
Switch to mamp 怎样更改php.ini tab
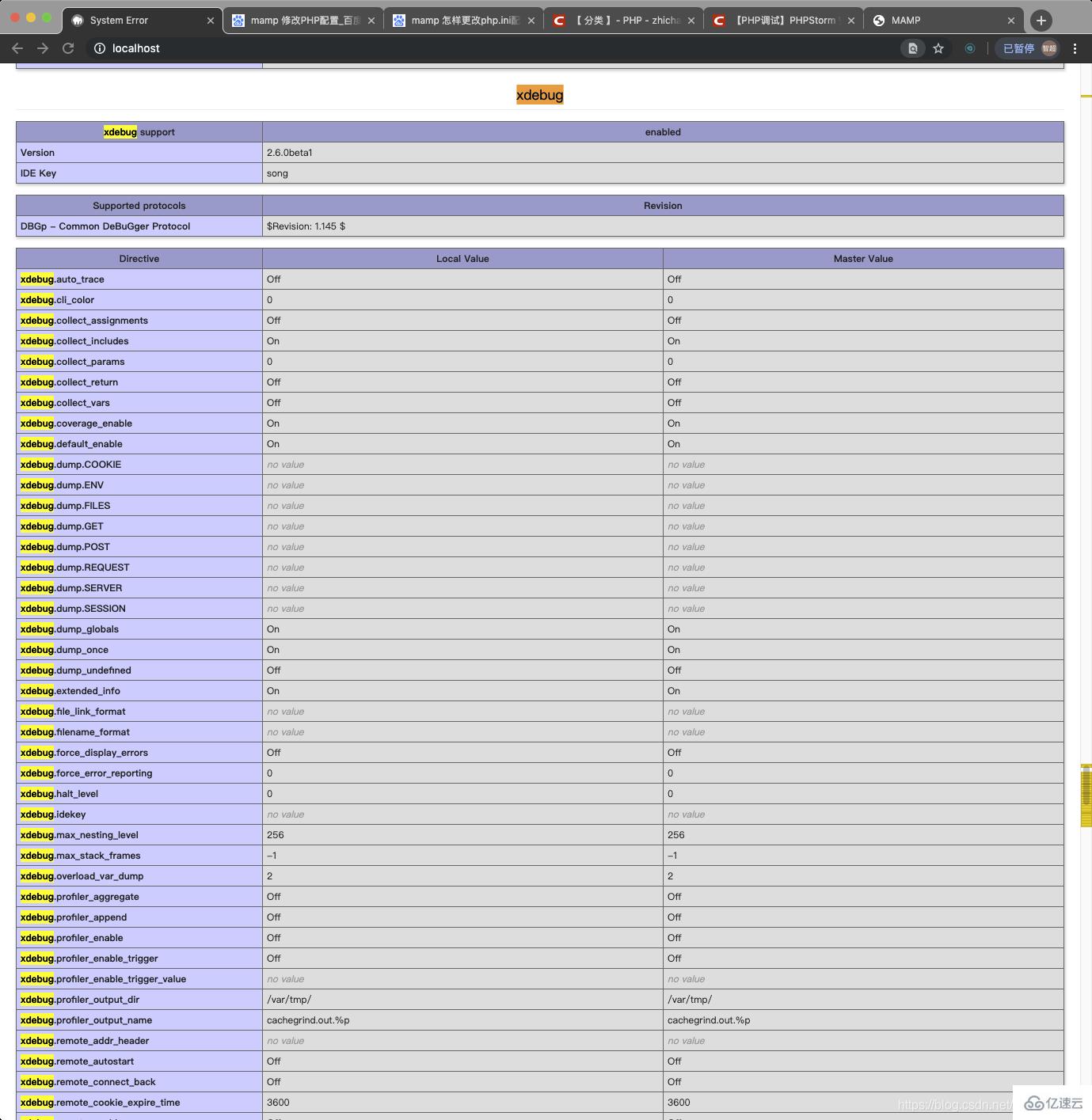465,21
